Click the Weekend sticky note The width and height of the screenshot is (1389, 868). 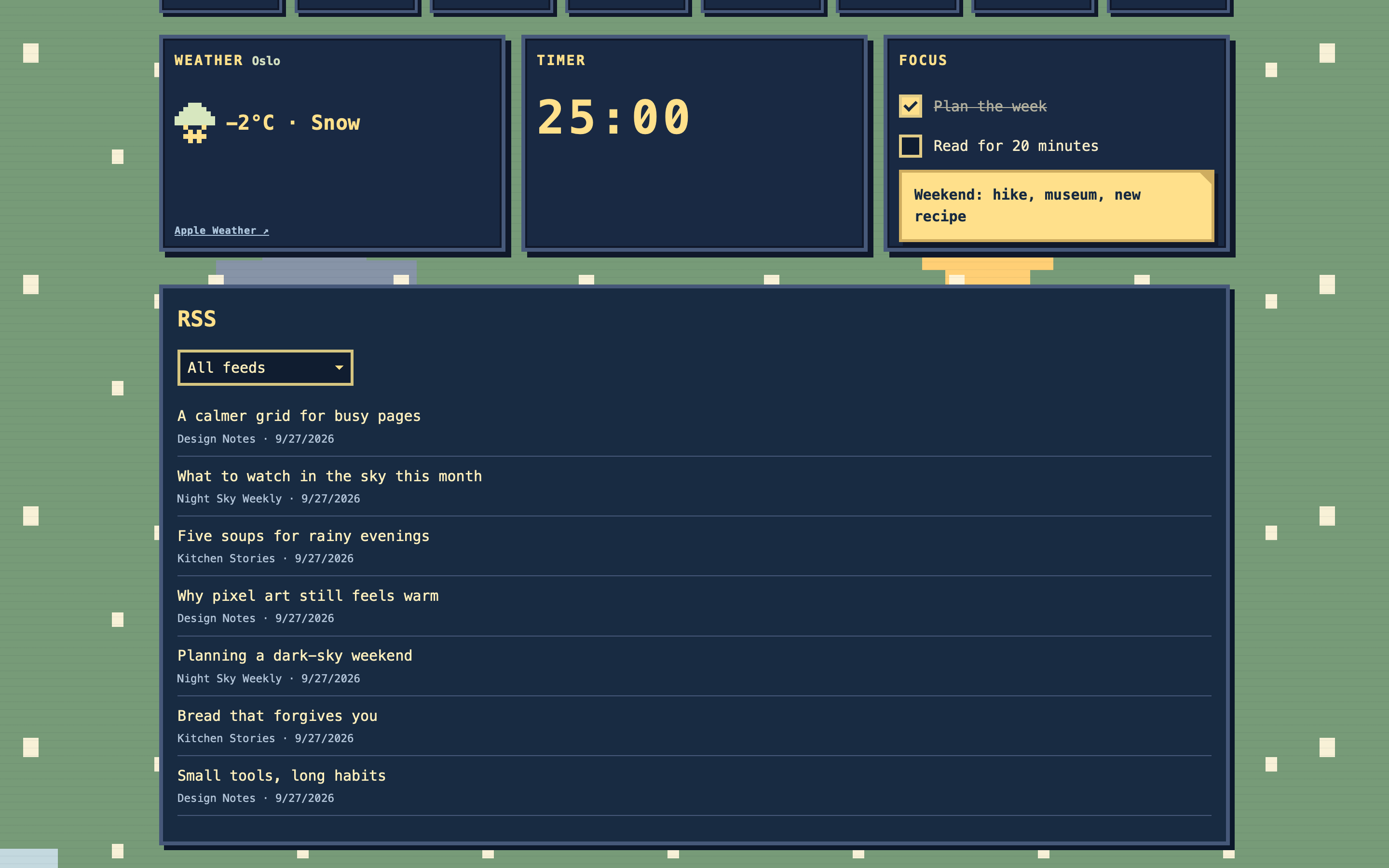coord(1056,205)
